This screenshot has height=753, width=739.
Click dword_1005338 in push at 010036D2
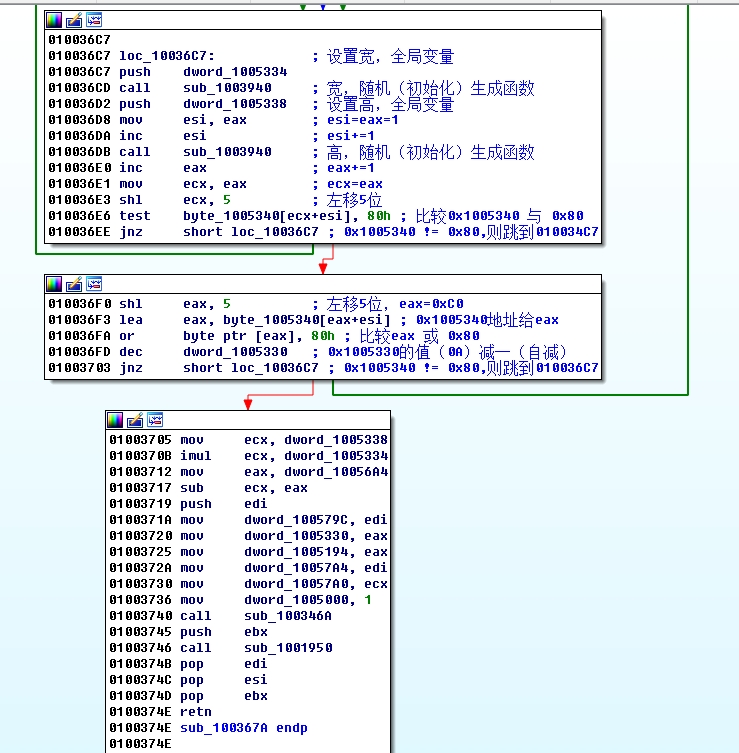235,104
